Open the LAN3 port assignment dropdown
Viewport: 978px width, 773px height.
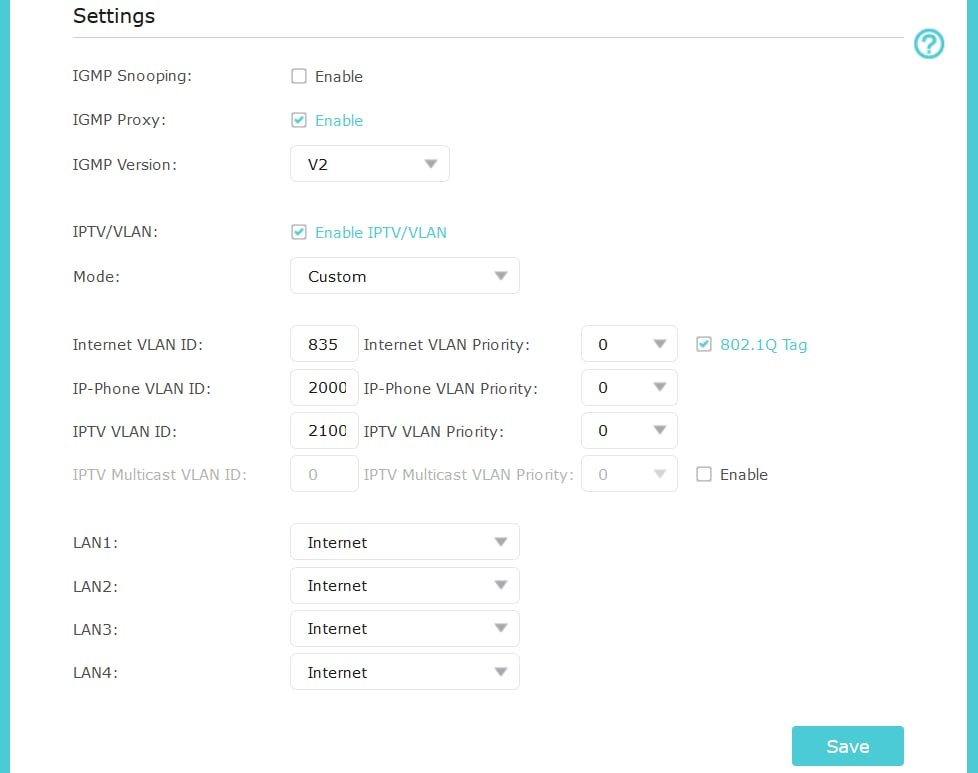point(405,628)
